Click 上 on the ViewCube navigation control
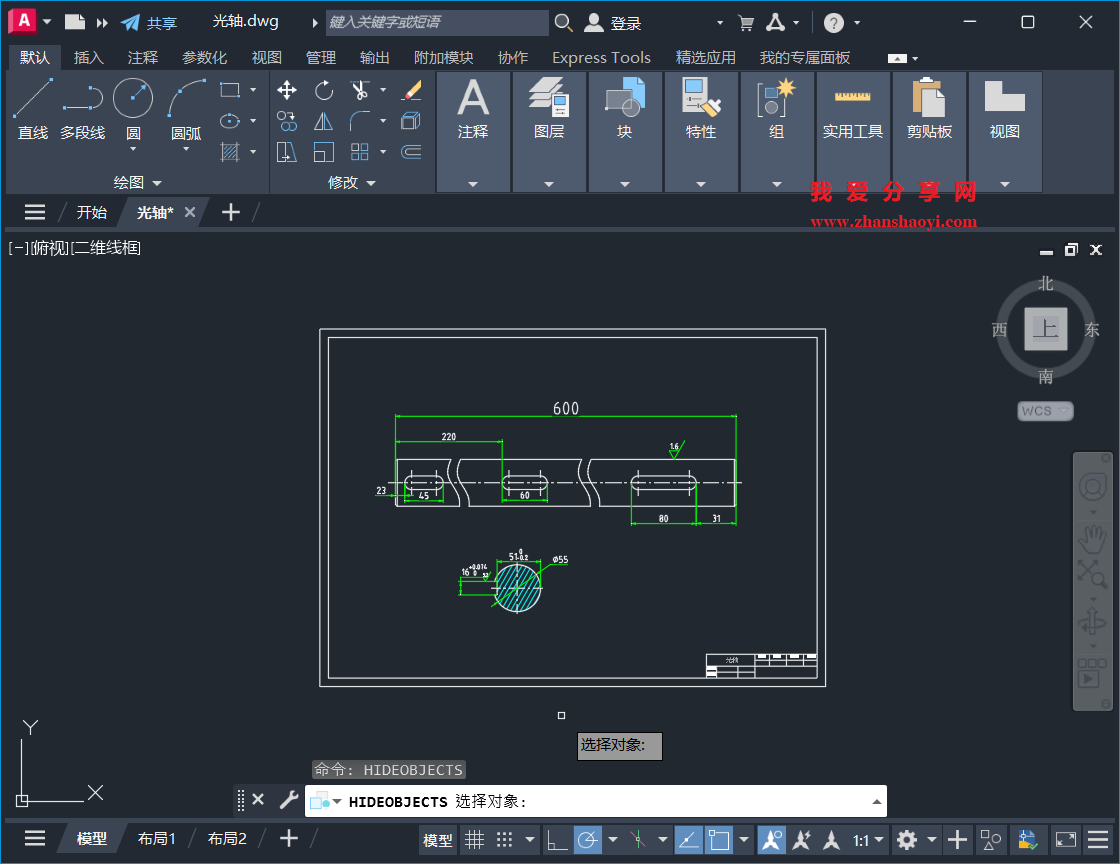The image size is (1120, 864). [1044, 328]
